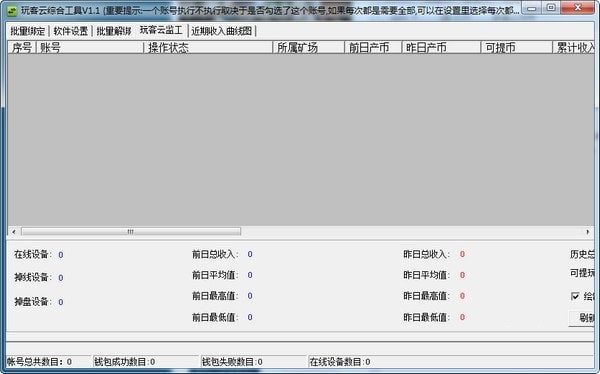This screenshot has height=374, width=600.
Task: Click the 昨日最低值 label
Action: tap(427, 317)
